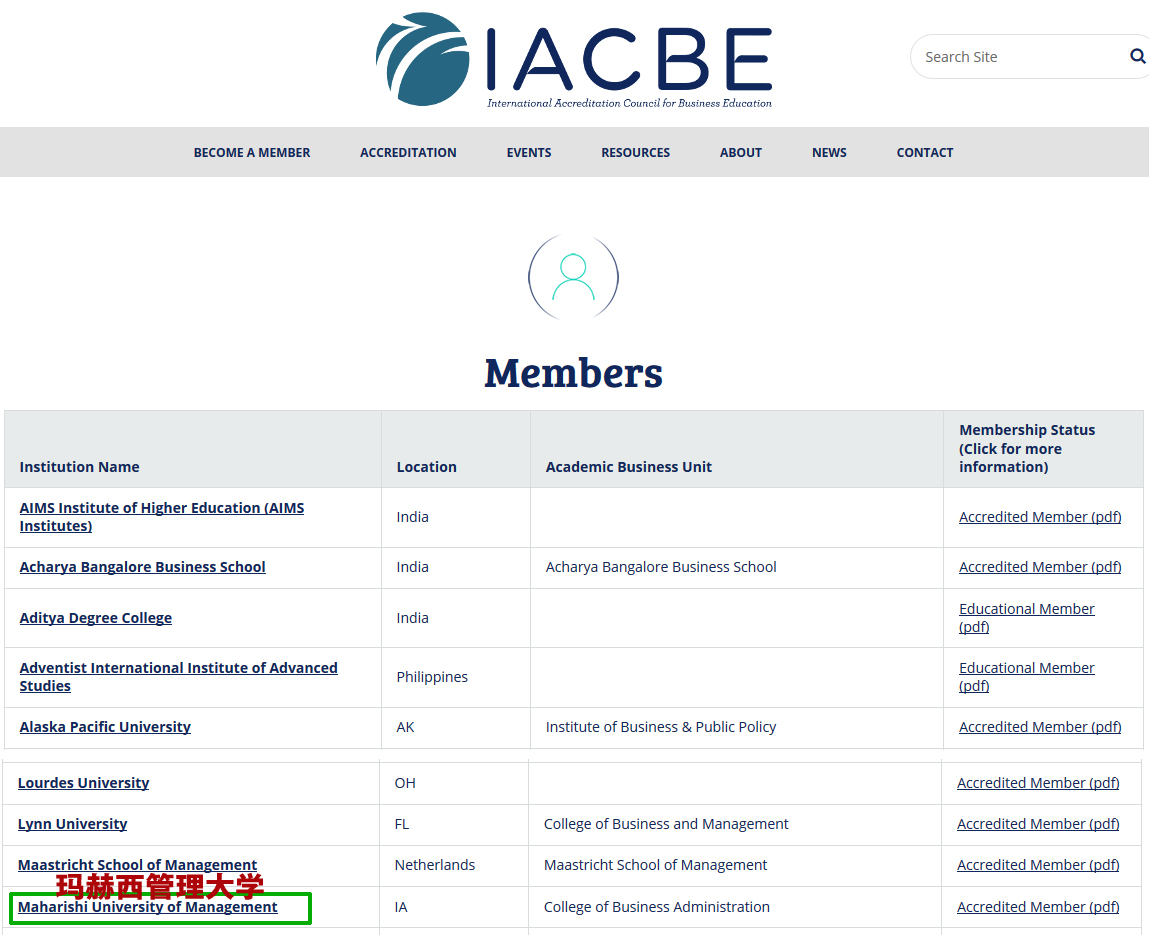Open the Events menu

(529, 152)
